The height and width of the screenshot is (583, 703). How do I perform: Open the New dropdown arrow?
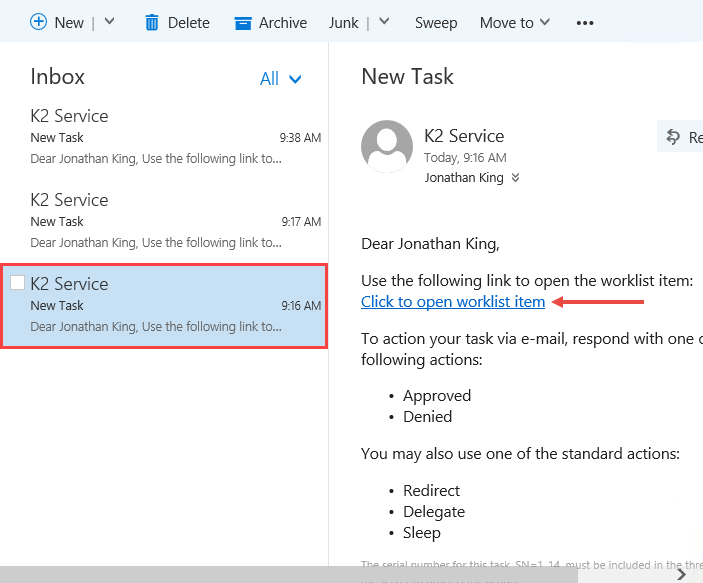[x=109, y=22]
